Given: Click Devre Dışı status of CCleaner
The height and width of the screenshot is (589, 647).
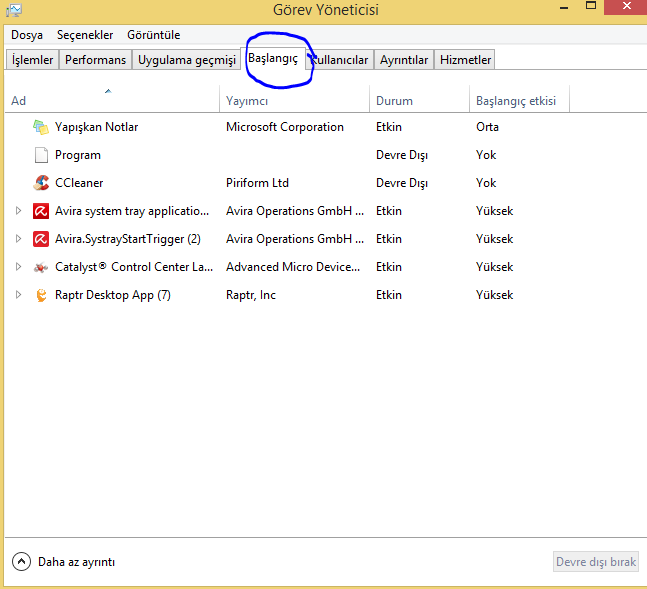Looking at the screenshot, I should (402, 183).
